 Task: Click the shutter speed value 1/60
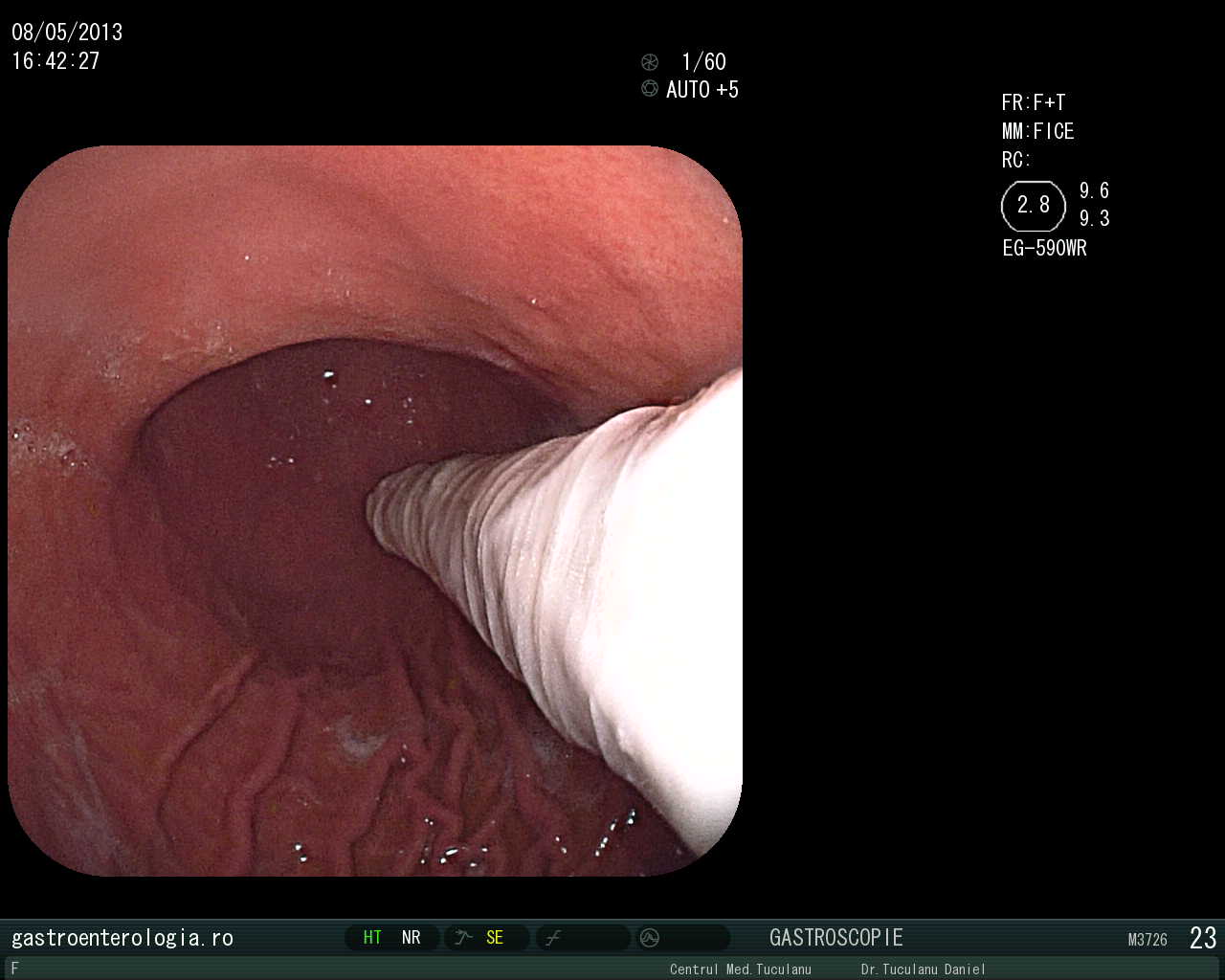coord(703,62)
